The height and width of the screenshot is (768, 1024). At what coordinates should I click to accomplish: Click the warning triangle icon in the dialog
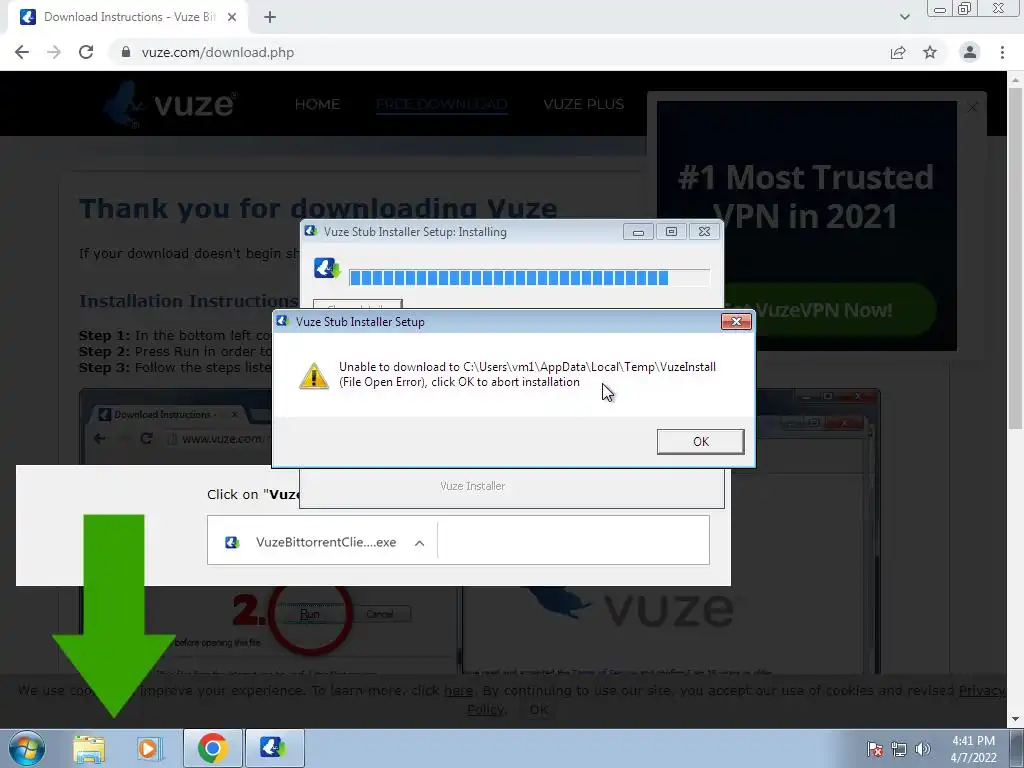314,376
